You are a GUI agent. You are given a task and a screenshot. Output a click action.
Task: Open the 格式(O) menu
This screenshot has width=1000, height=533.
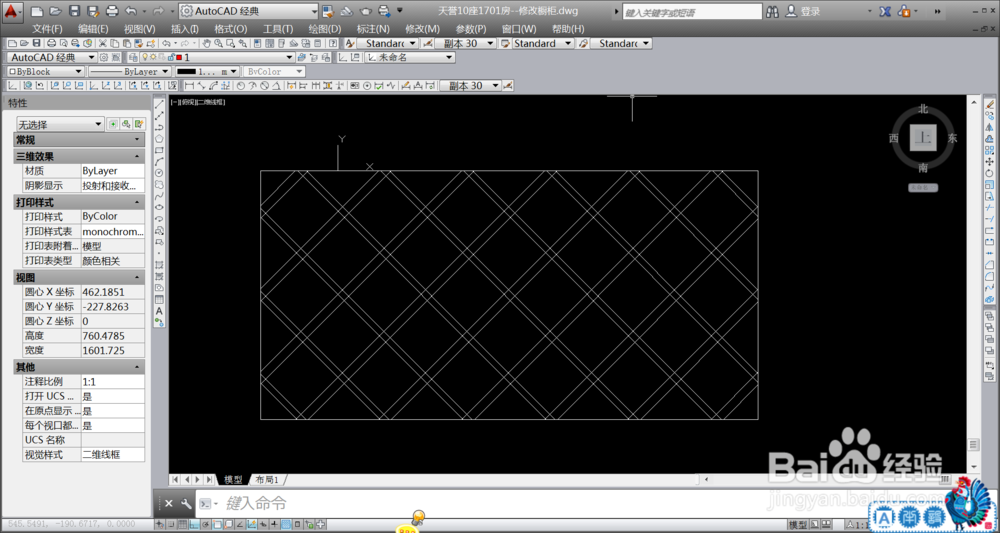(x=231, y=29)
